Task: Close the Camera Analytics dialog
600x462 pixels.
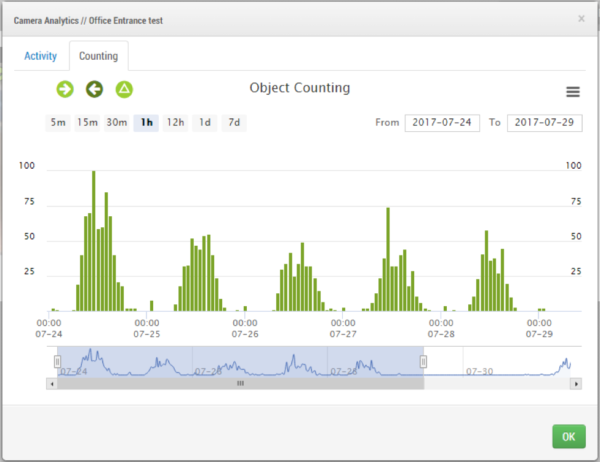Action: pos(582,18)
